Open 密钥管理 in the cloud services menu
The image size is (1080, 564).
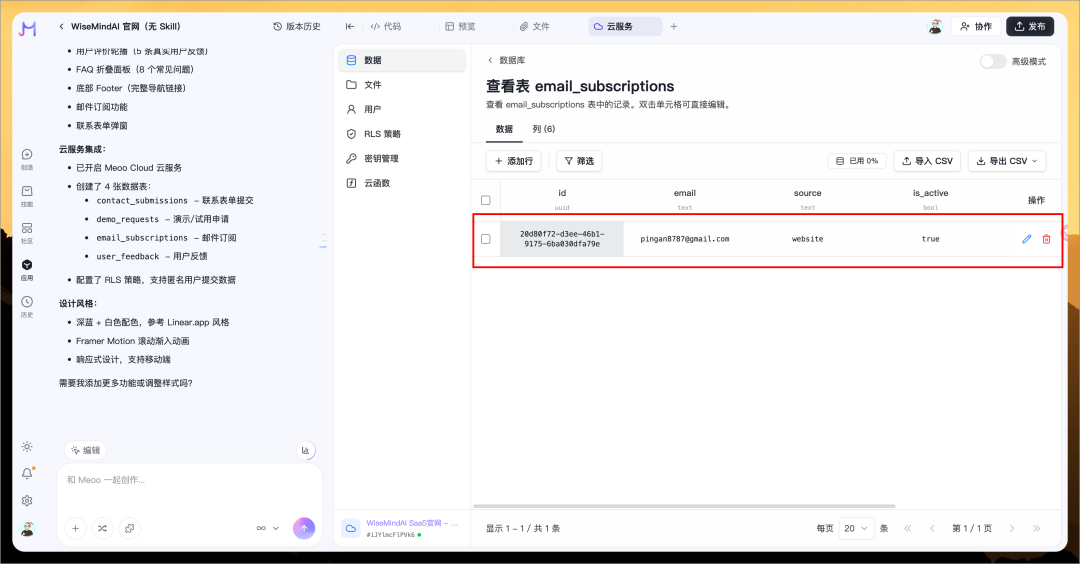[x=402, y=158]
